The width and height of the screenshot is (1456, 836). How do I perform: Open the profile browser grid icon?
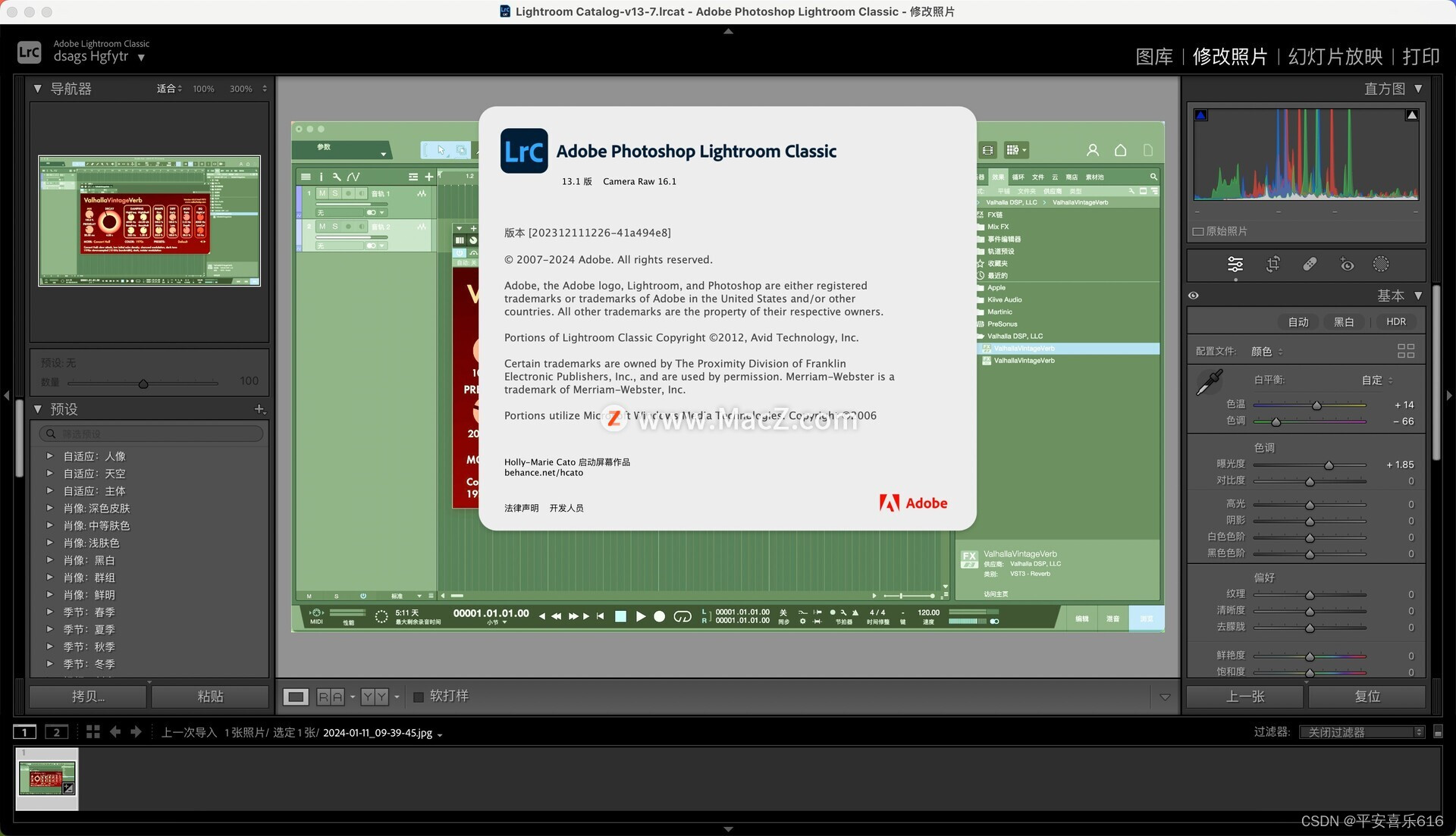[1405, 351]
